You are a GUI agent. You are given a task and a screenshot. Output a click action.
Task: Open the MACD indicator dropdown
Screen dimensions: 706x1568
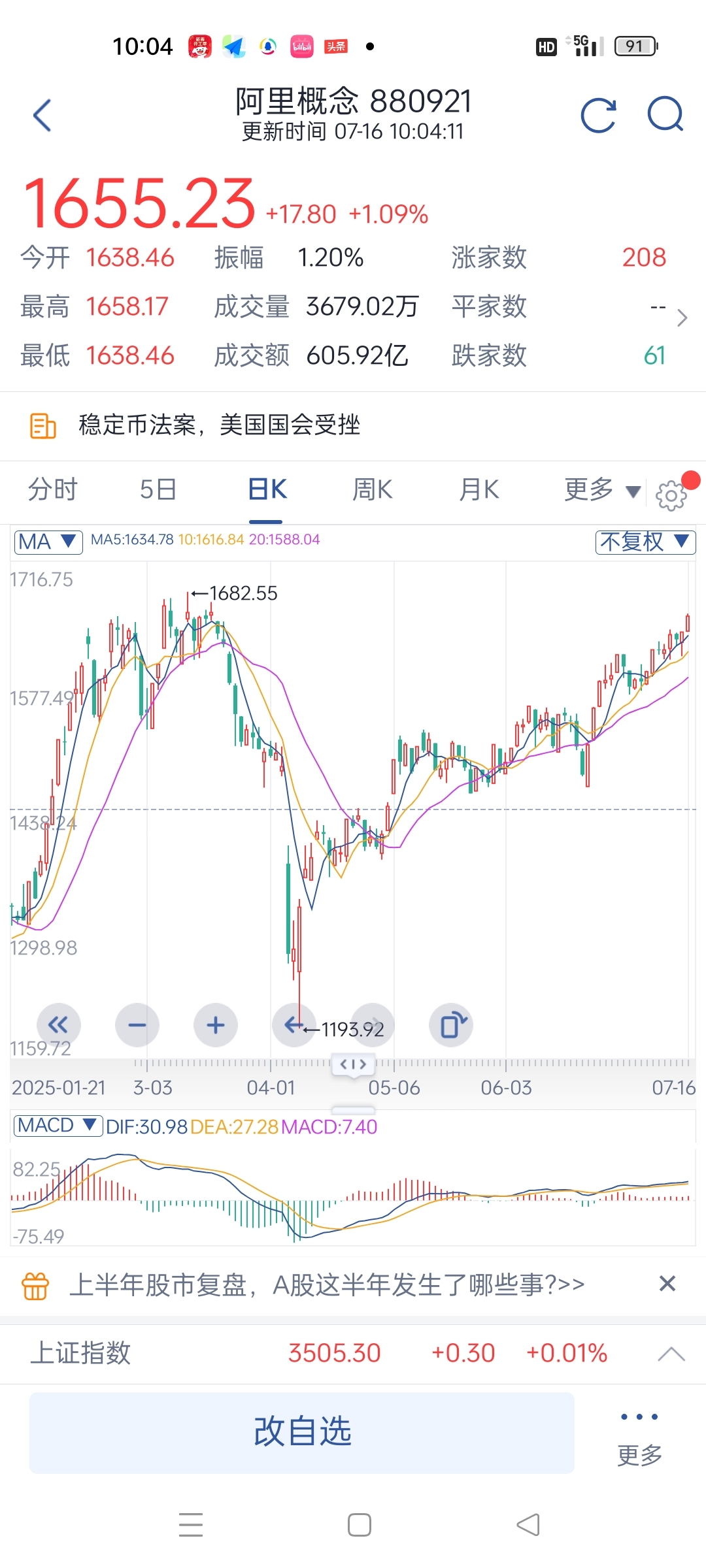[x=58, y=1126]
